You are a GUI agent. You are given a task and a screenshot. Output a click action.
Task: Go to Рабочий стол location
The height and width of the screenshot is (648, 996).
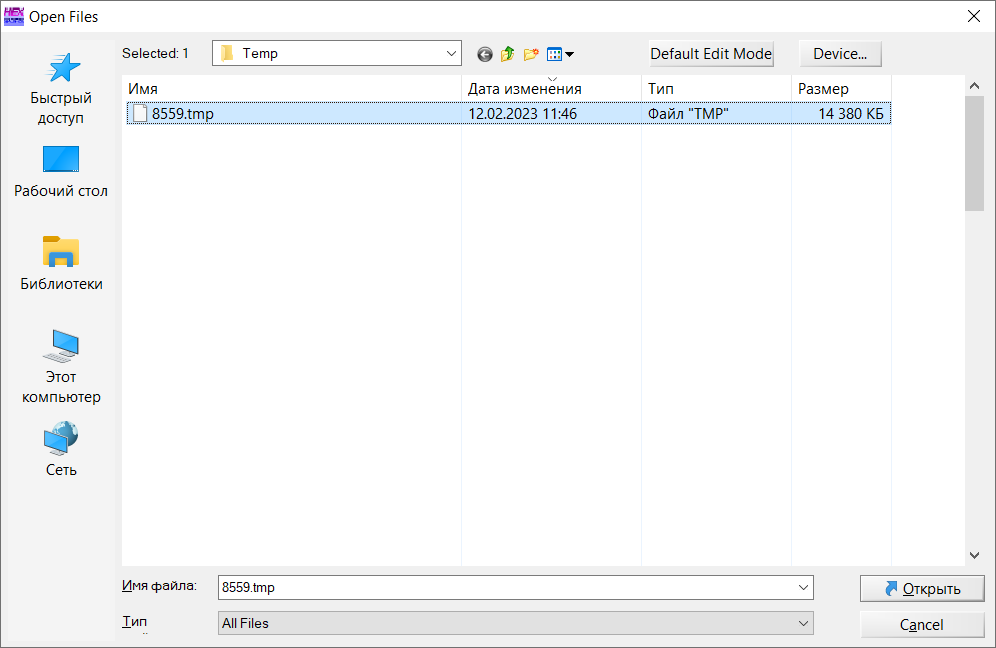(x=61, y=171)
